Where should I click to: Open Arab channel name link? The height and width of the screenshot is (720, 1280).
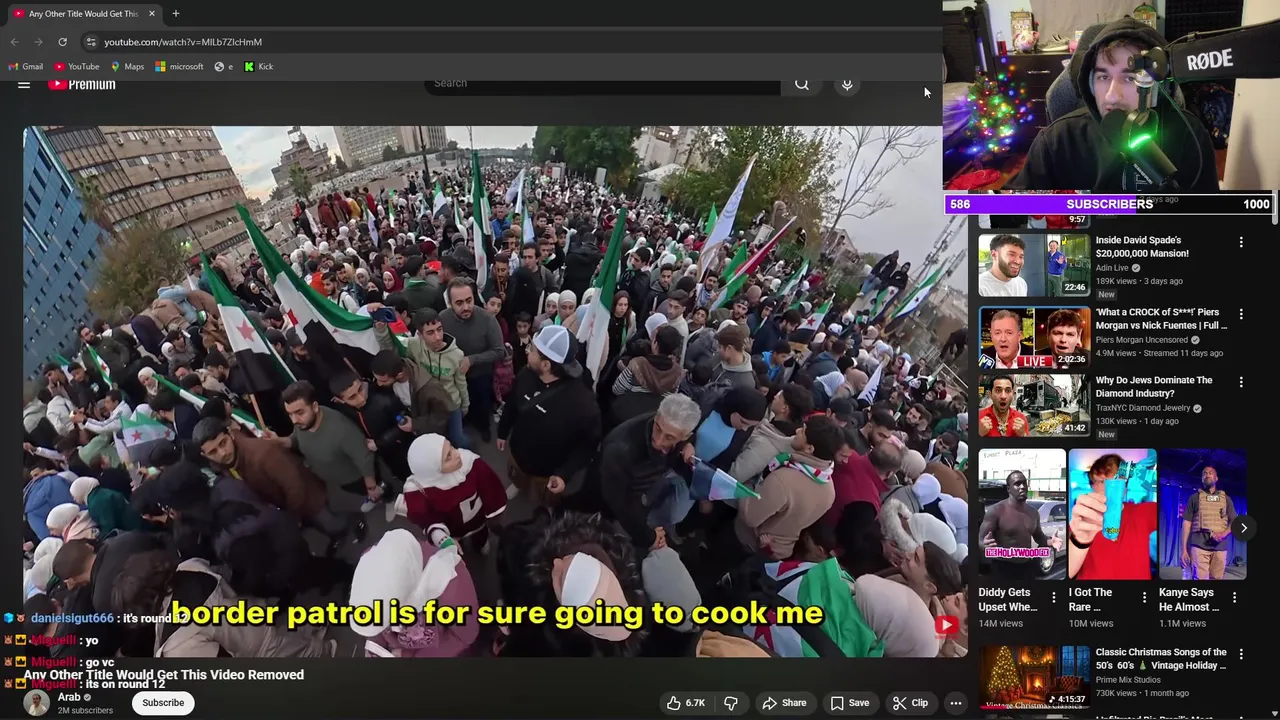69,697
